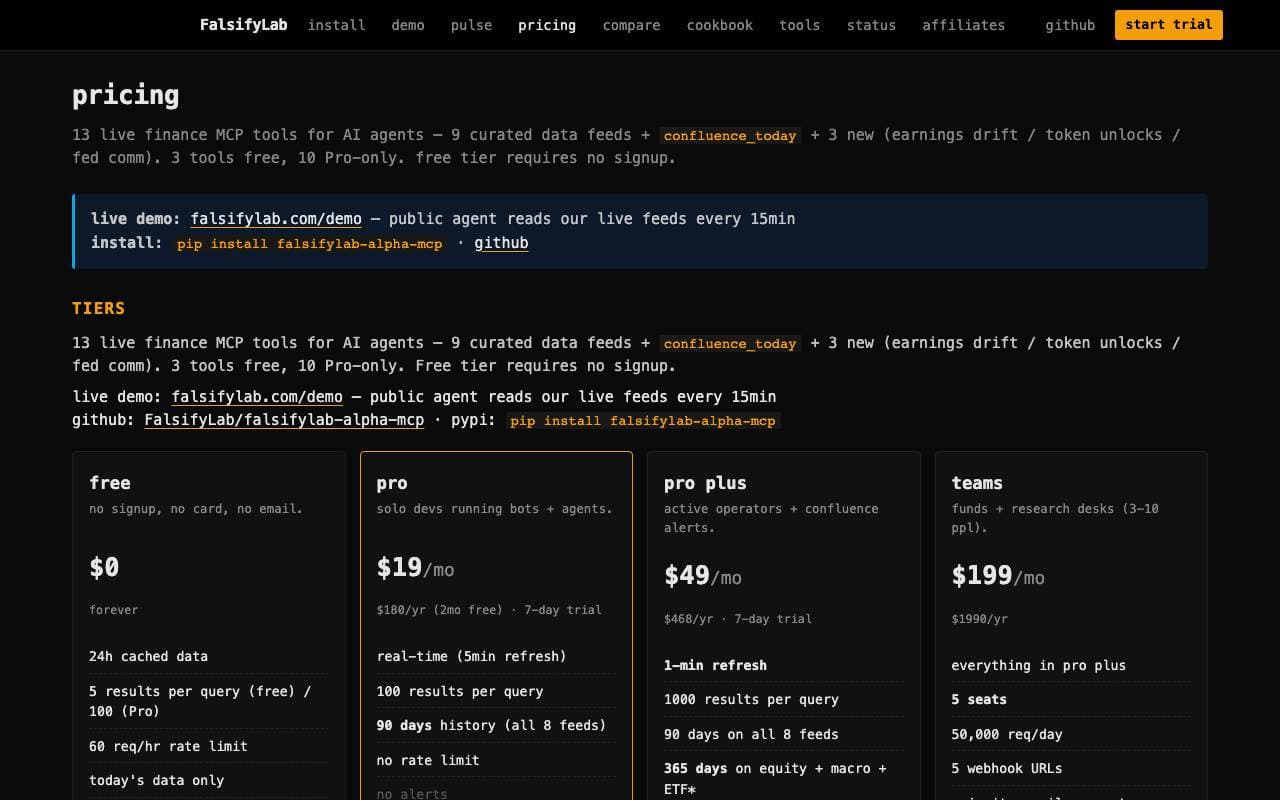Click the pip install code snippet in callout
The height and width of the screenshot is (800, 1280).
pos(310,244)
